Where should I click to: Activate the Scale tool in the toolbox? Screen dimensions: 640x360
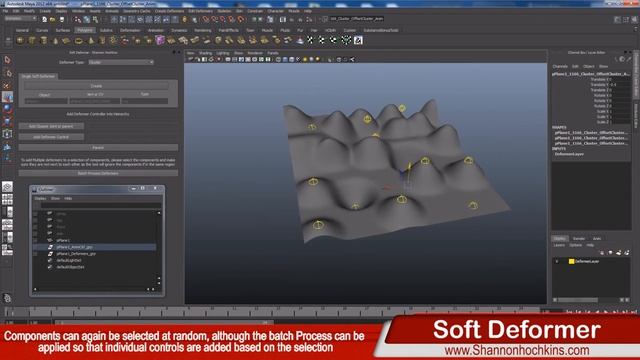(x=7, y=121)
